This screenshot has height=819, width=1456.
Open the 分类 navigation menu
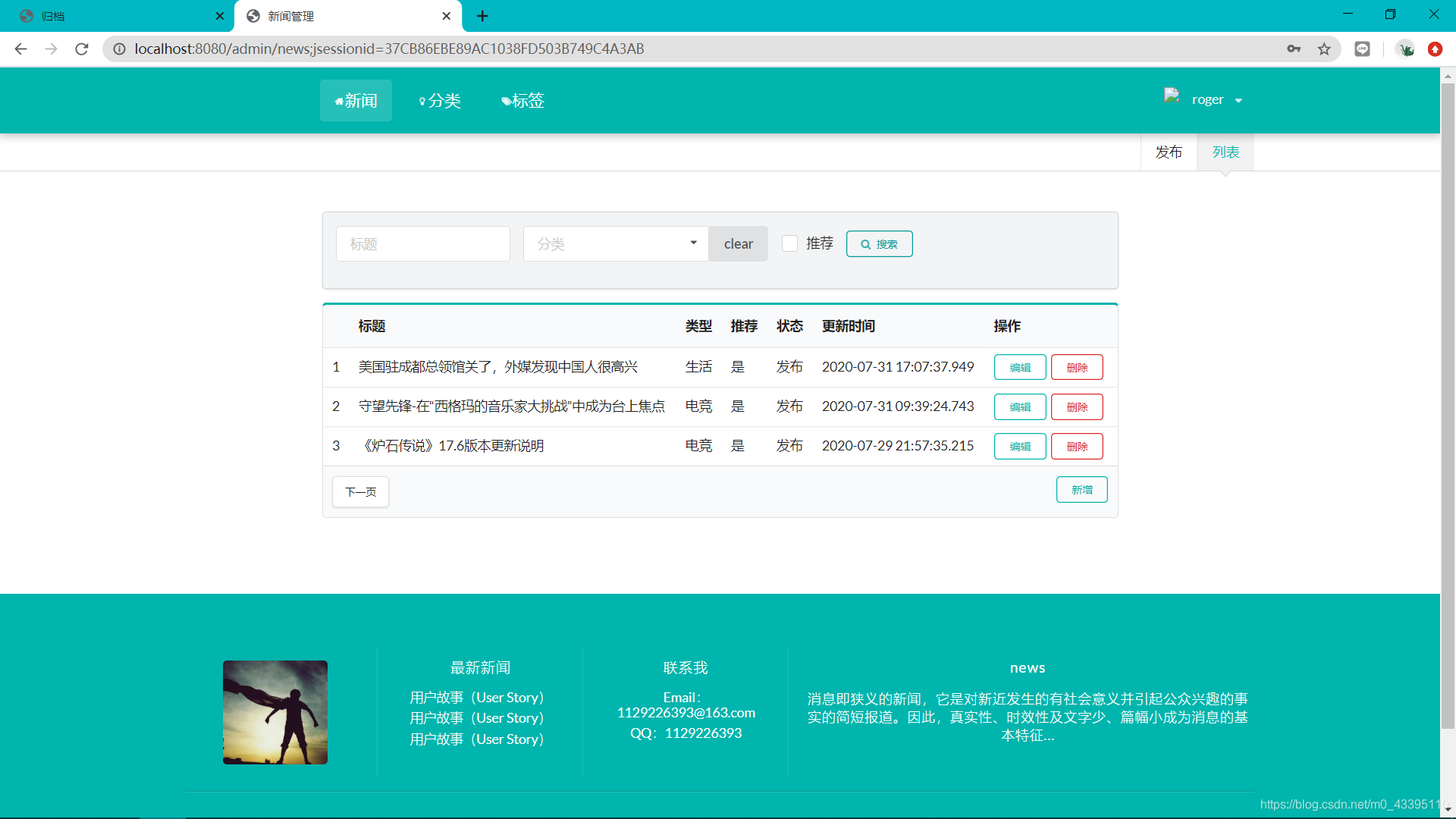[440, 101]
